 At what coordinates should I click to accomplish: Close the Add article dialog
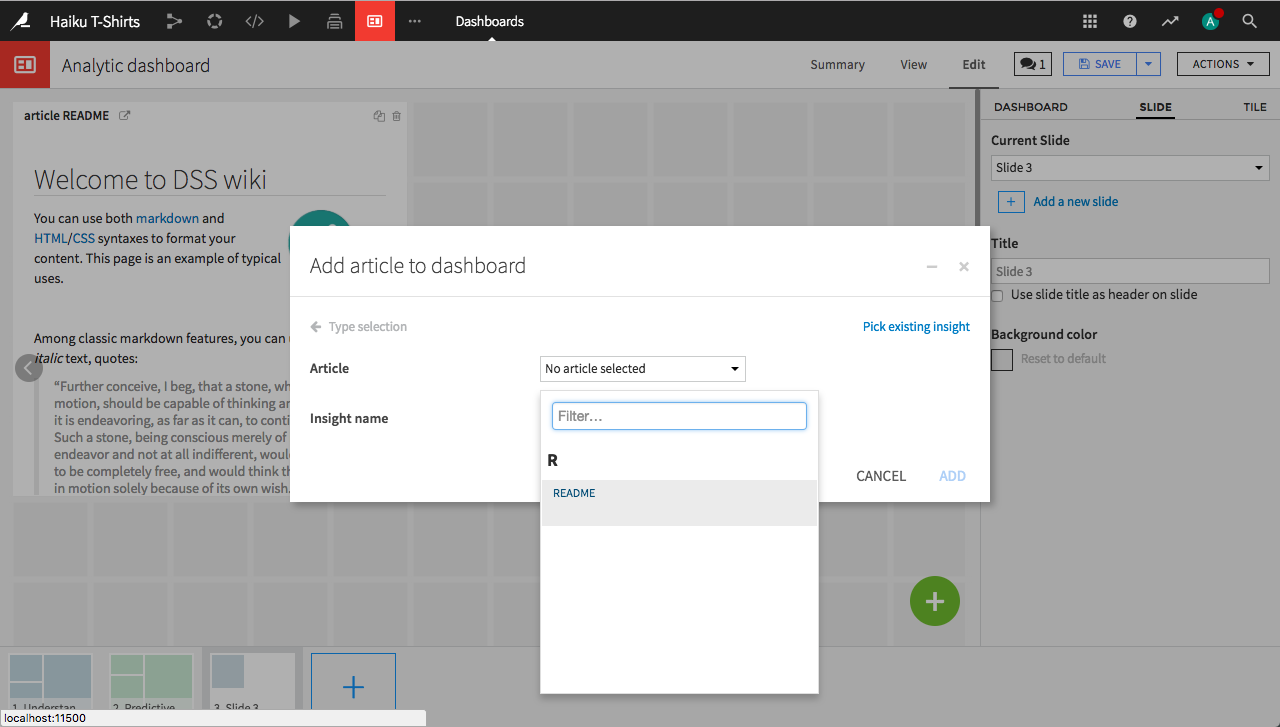[964, 267]
